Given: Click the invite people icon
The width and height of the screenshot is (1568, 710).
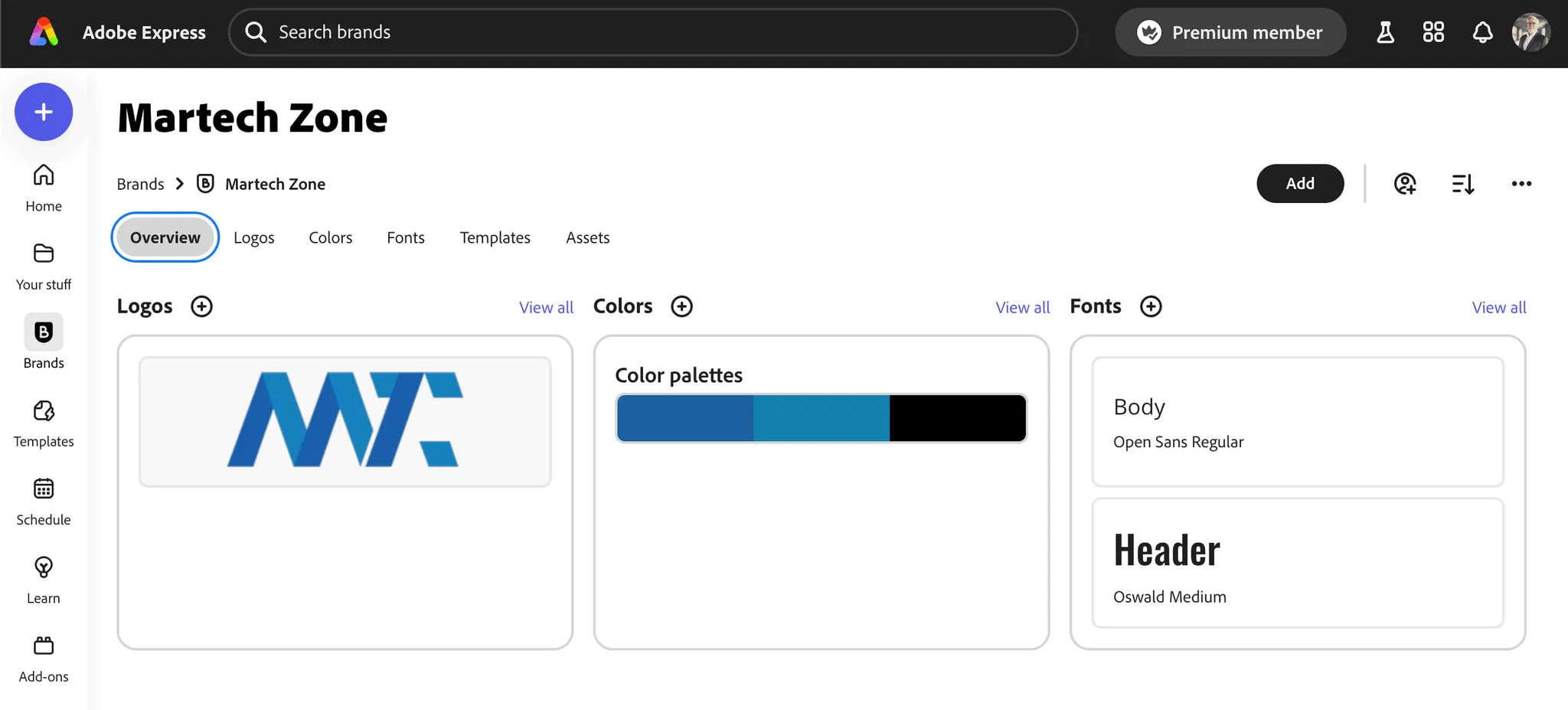Looking at the screenshot, I should click(1405, 184).
